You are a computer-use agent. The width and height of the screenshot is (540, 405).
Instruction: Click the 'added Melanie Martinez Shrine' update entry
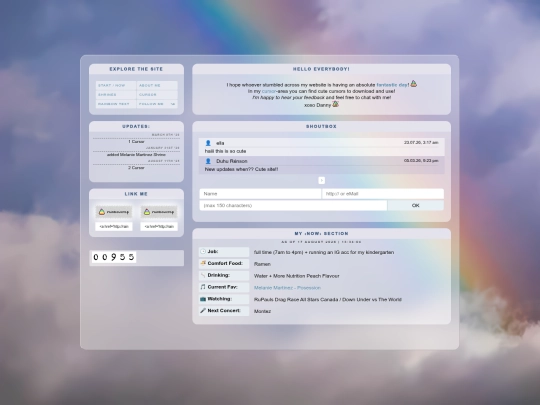pos(136,155)
